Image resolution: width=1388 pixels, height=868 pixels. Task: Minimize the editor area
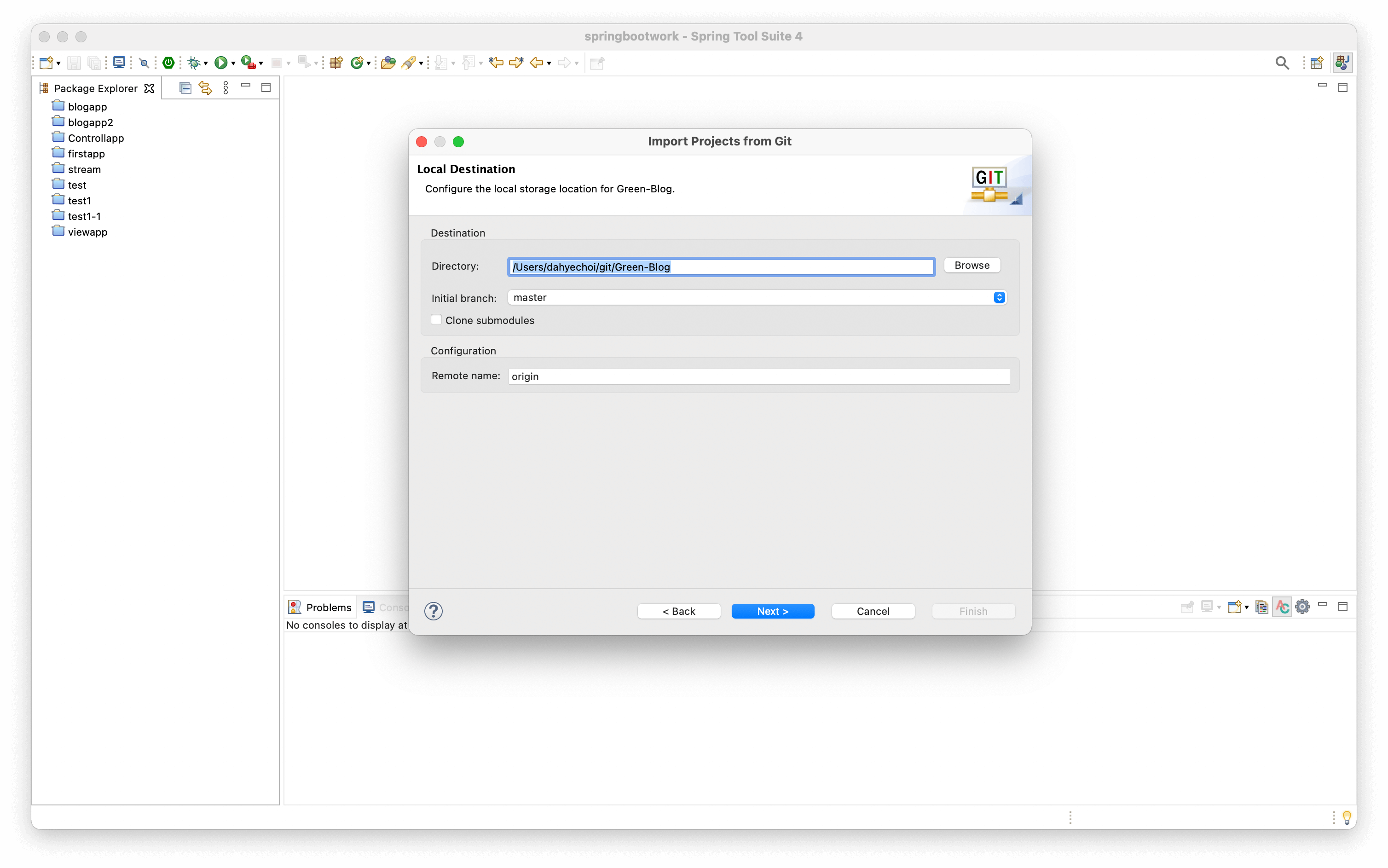coord(1323,86)
